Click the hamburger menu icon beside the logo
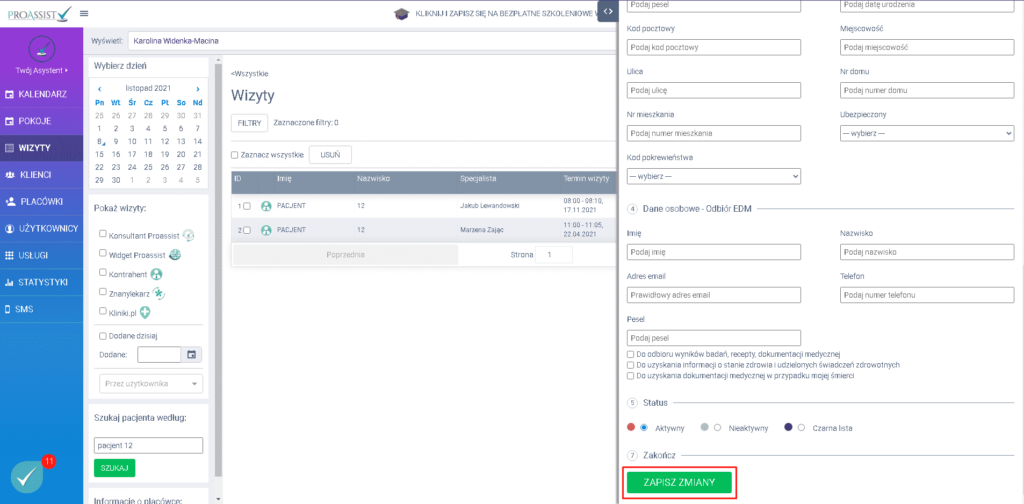This screenshot has width=1024, height=504. (84, 13)
